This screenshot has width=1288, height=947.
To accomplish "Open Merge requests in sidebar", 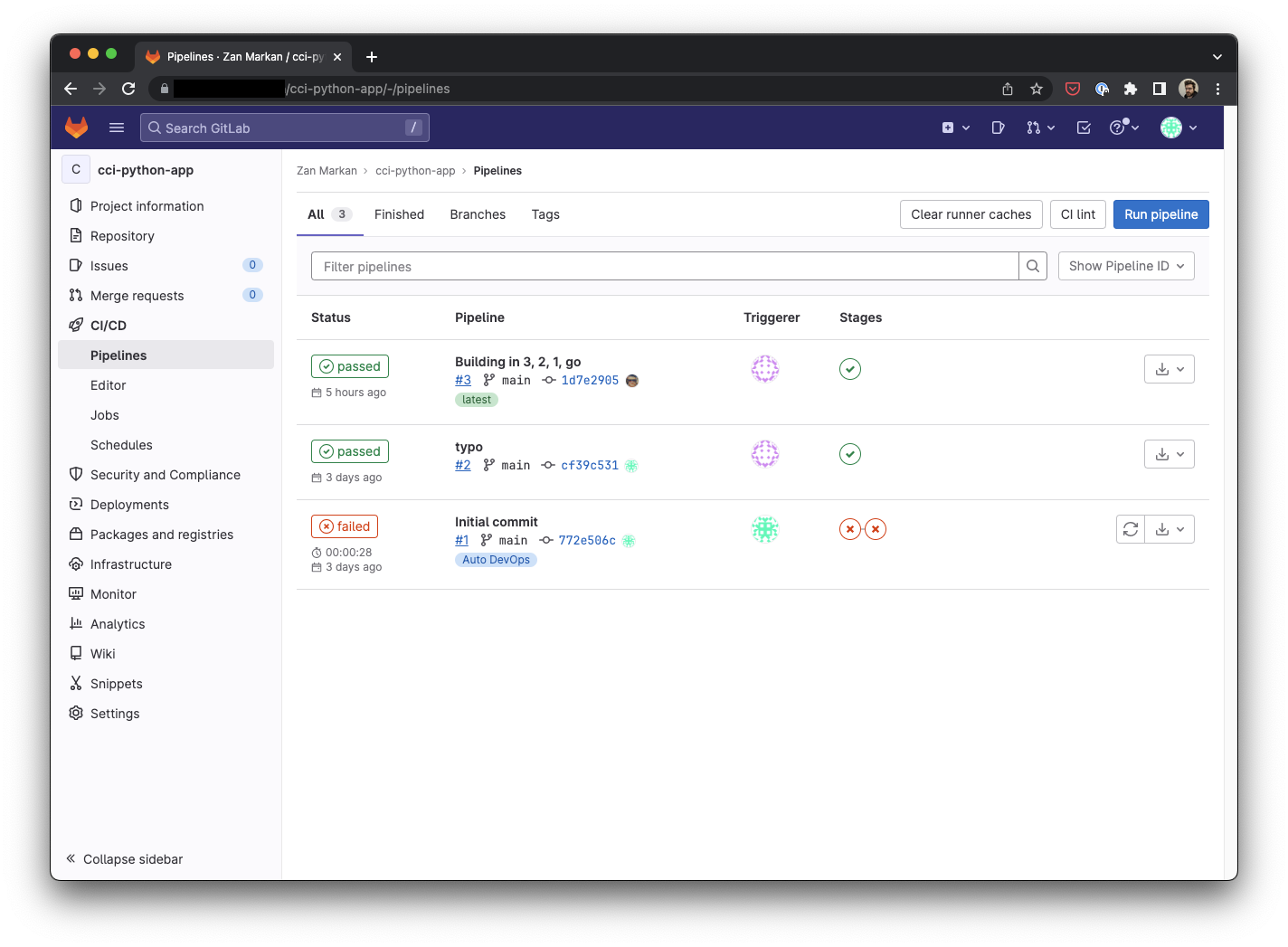I will (166, 296).
